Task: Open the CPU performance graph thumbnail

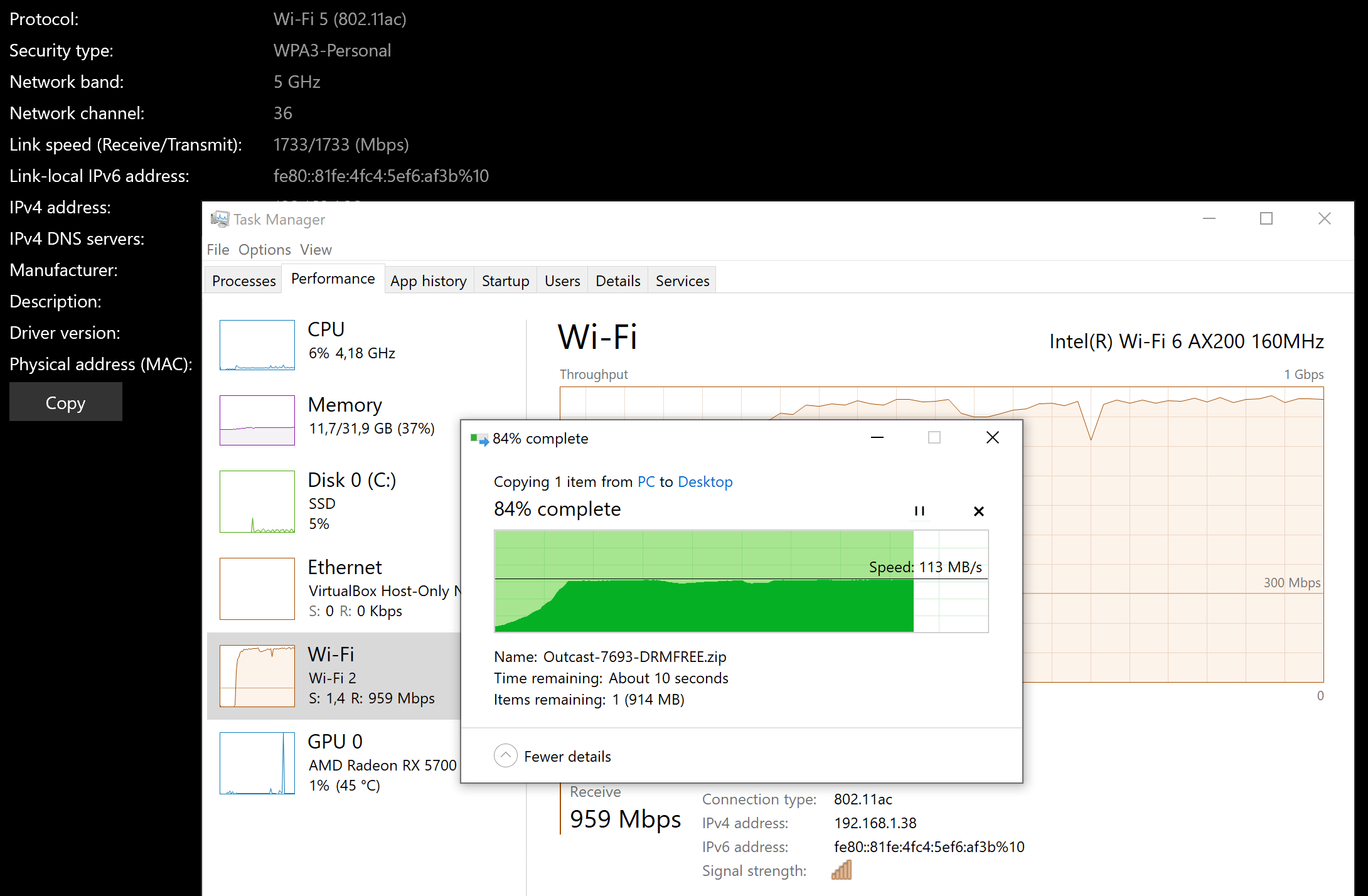Action: (x=257, y=345)
